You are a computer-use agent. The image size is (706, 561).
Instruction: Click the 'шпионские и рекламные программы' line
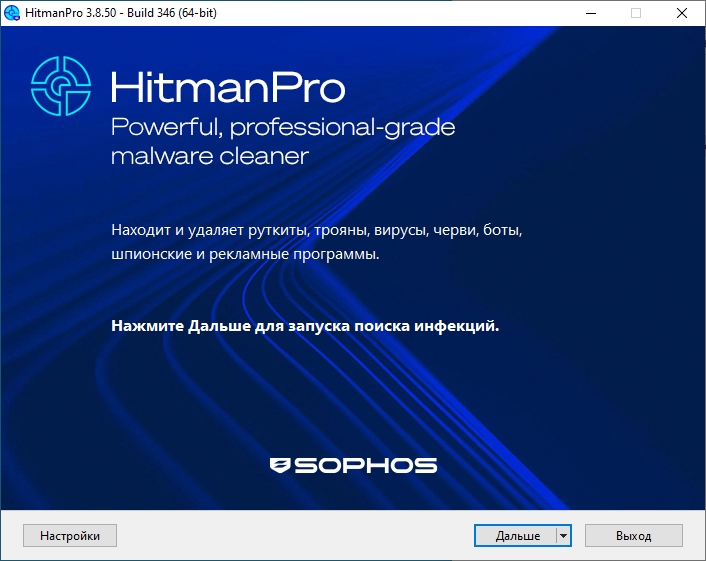click(x=245, y=254)
